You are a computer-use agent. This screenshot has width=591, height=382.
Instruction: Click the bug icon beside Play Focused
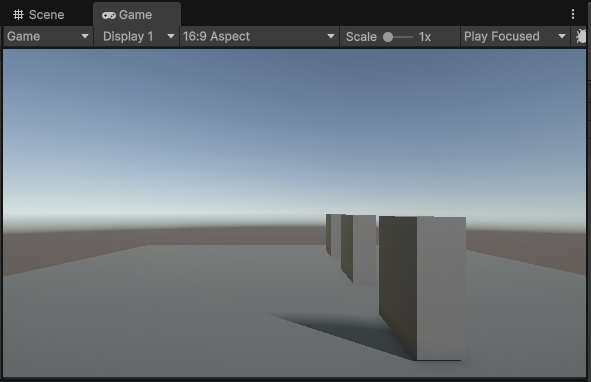[581, 37]
